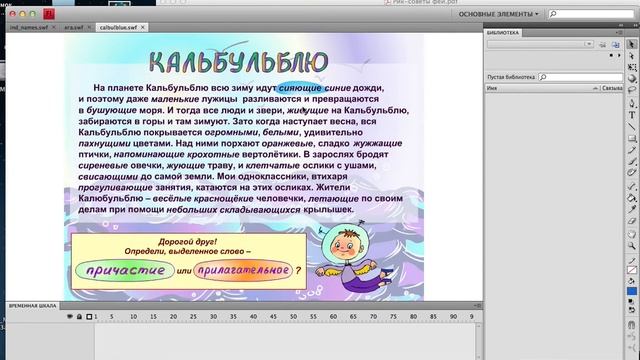Click the top-right help search field

pos(591,14)
